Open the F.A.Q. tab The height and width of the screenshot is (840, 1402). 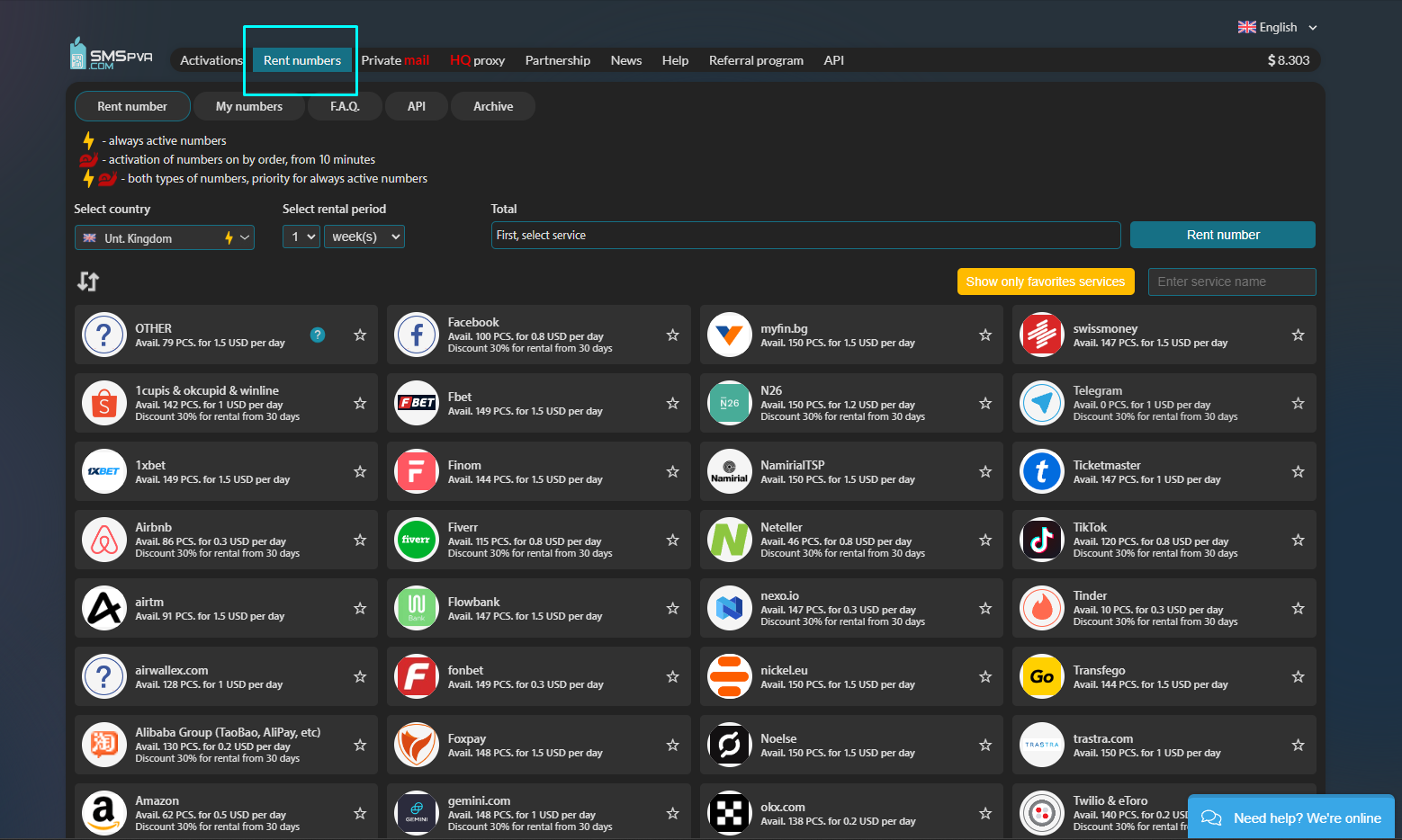point(345,106)
